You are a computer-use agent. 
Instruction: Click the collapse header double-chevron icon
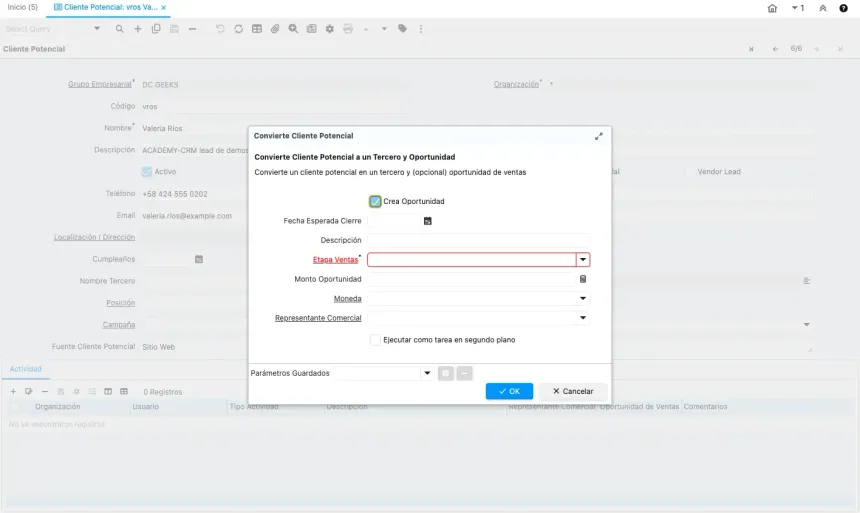(823, 8)
